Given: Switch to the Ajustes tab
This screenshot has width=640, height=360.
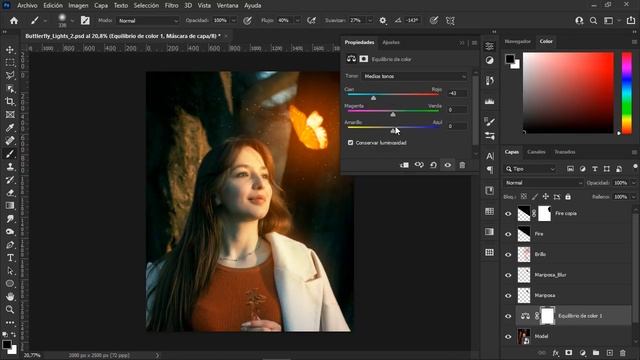Looking at the screenshot, I should [391, 42].
